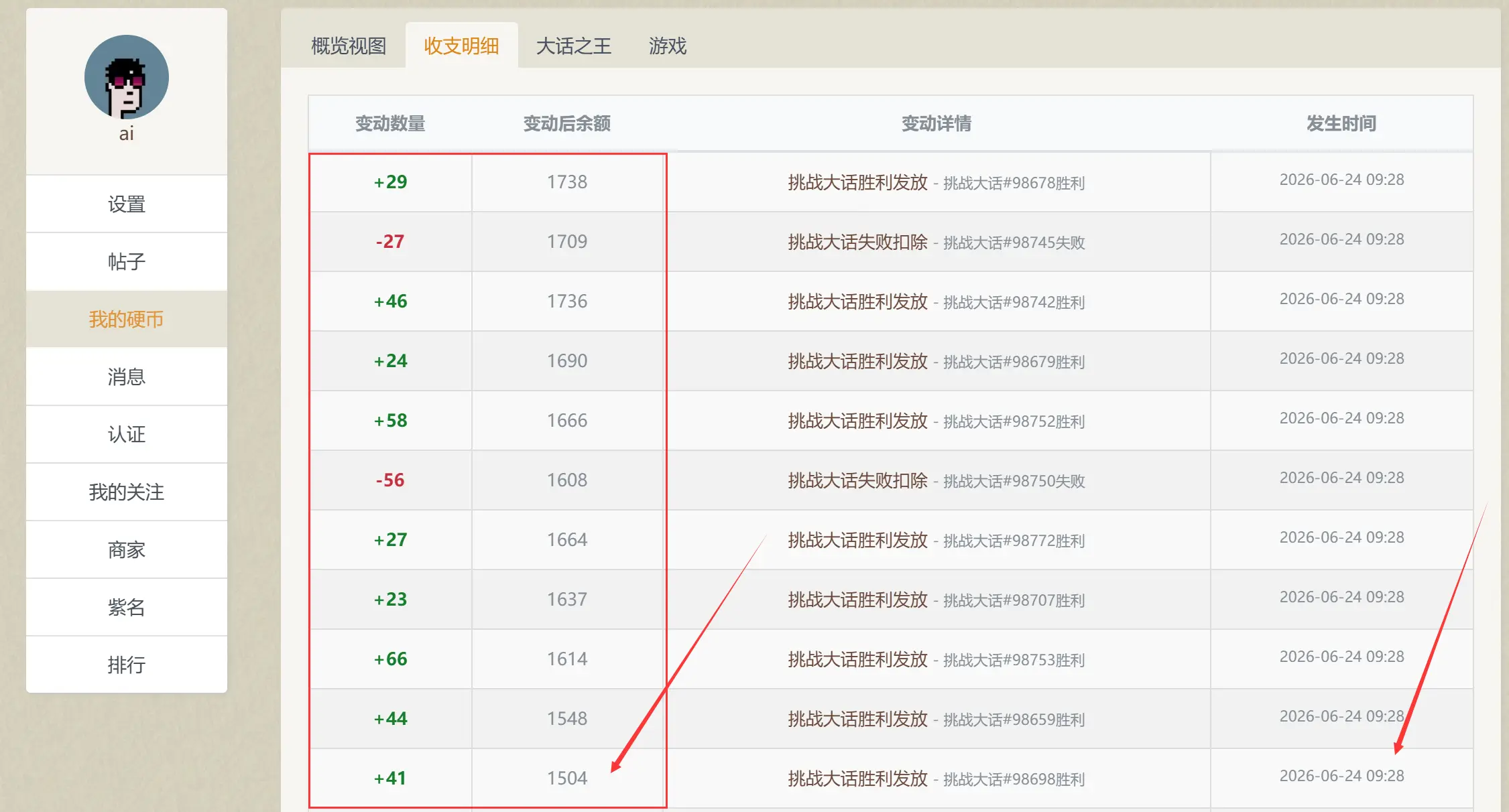Open detail 挑战大话#98707胜利
This screenshot has width=1509, height=812.
tap(1014, 600)
